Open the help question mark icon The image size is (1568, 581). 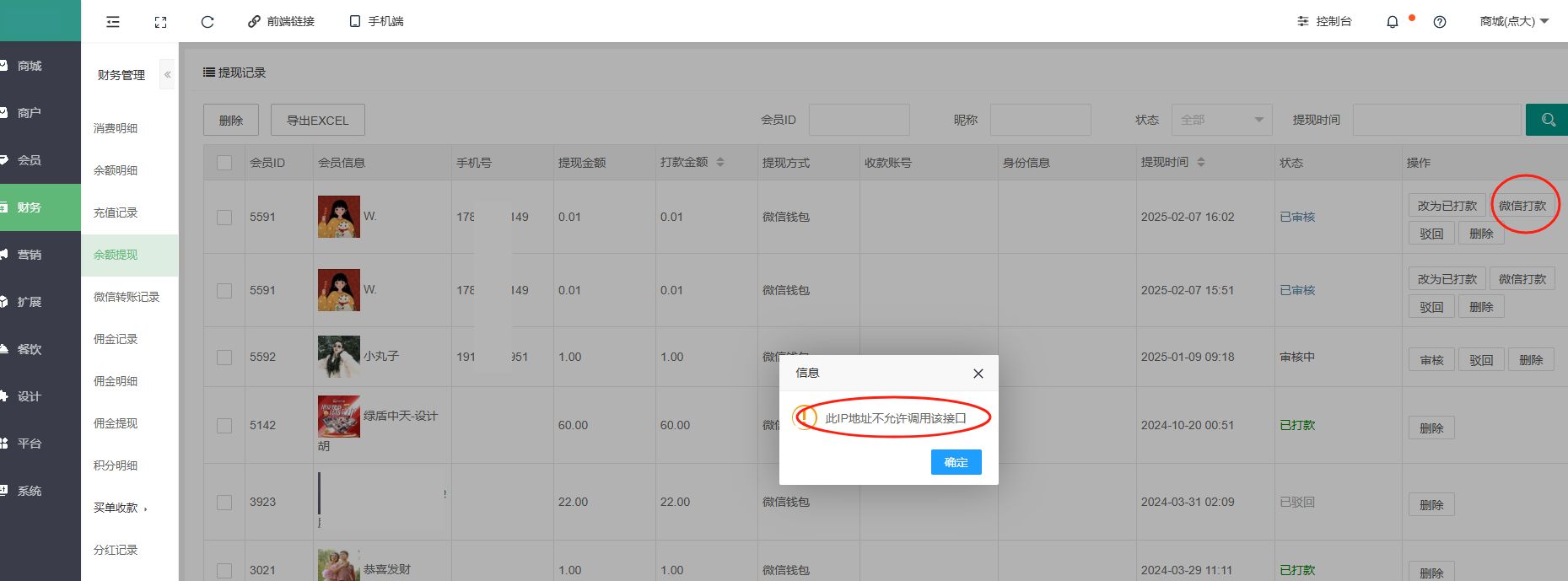pos(1439,22)
